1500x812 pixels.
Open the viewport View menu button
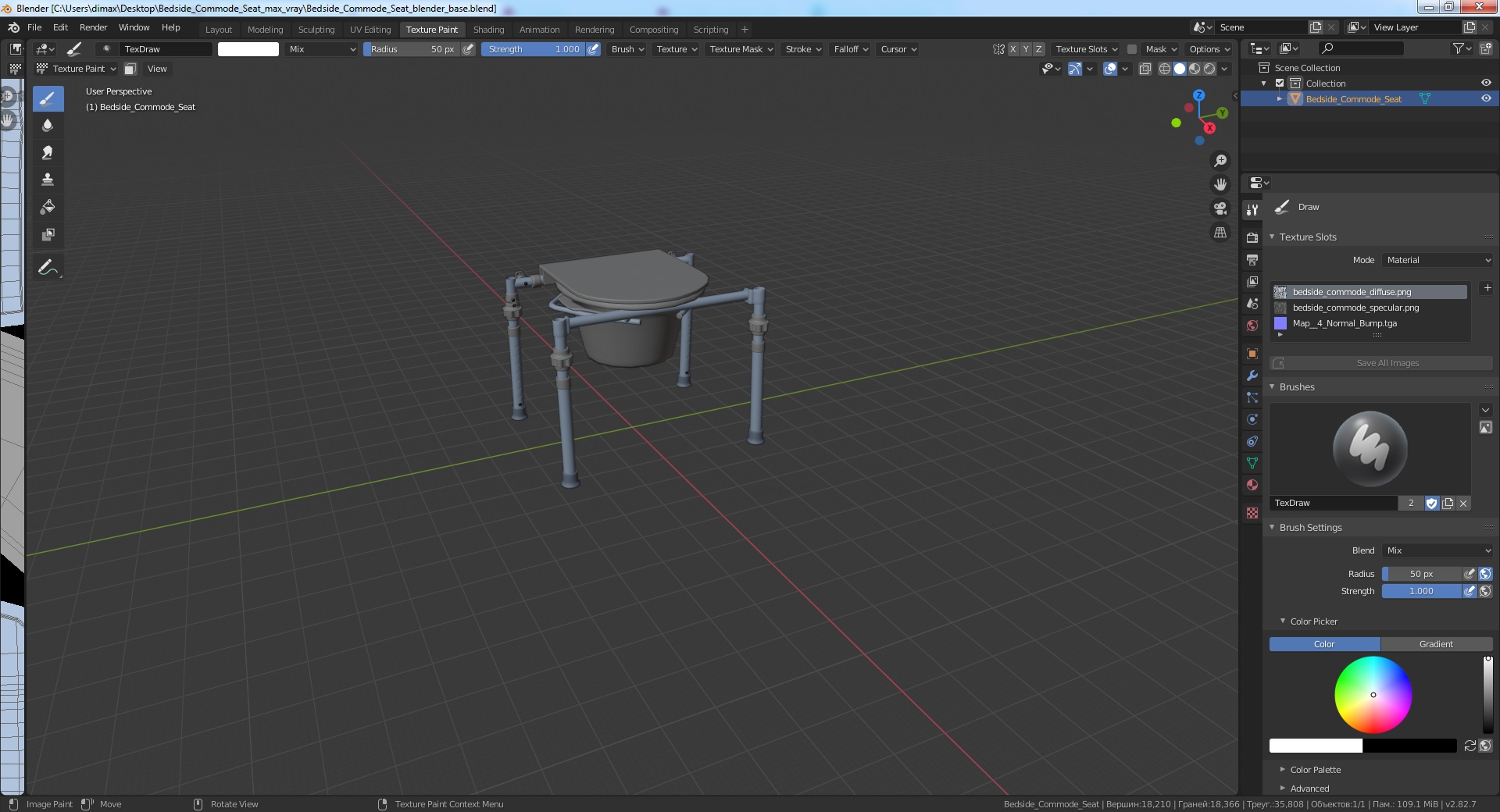click(x=157, y=69)
